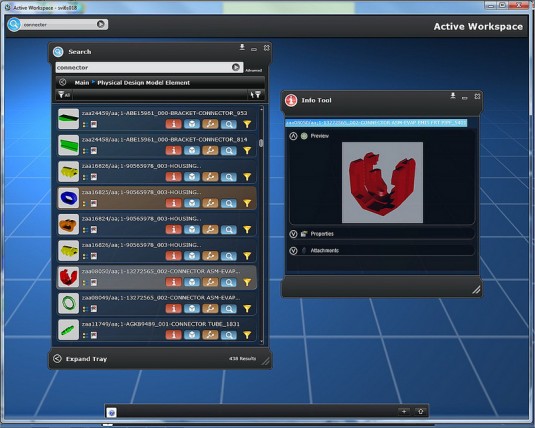The height and width of the screenshot is (428, 535).
Task: Focus the top bar search field
Action: pos(59,25)
